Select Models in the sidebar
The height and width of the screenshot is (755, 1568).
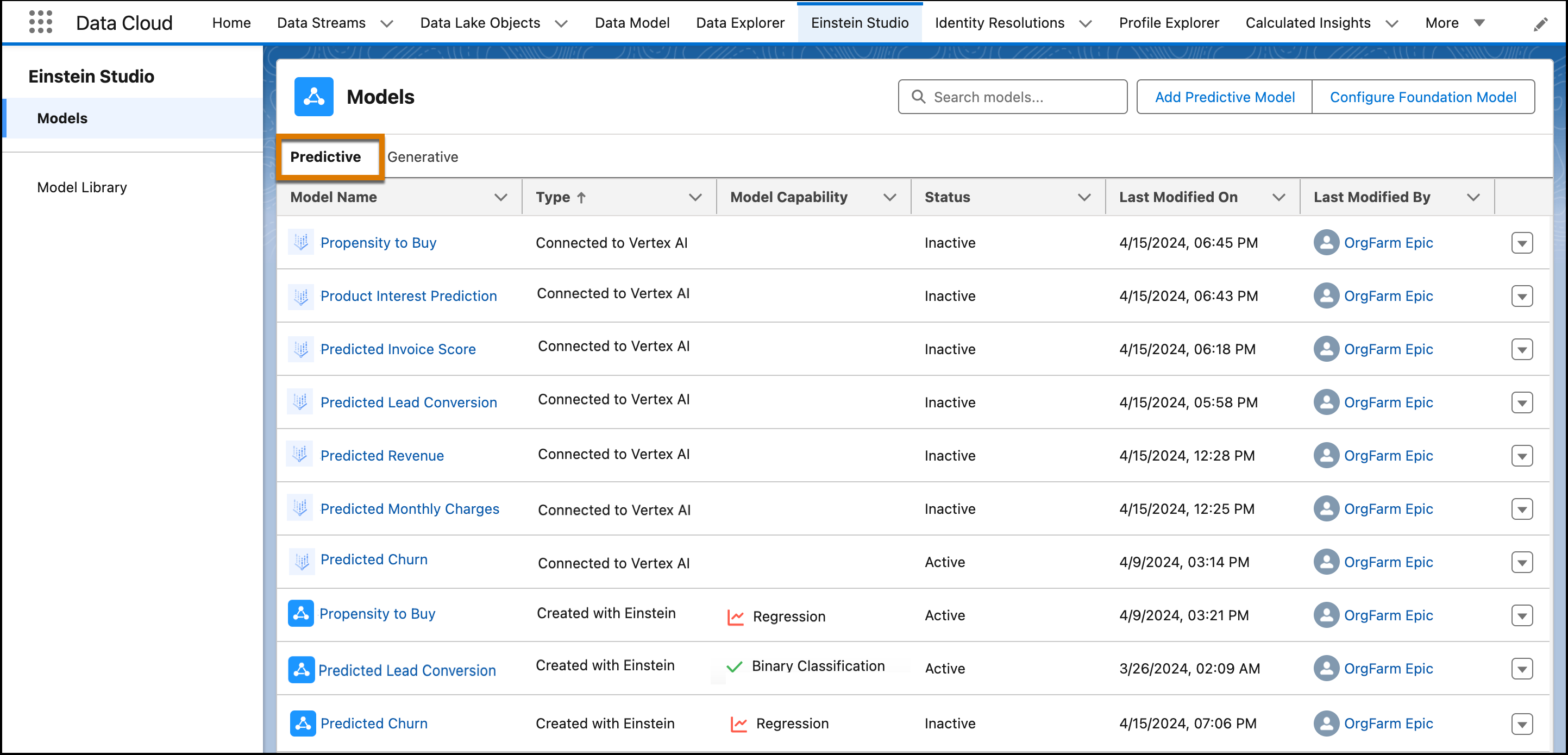tap(133, 118)
